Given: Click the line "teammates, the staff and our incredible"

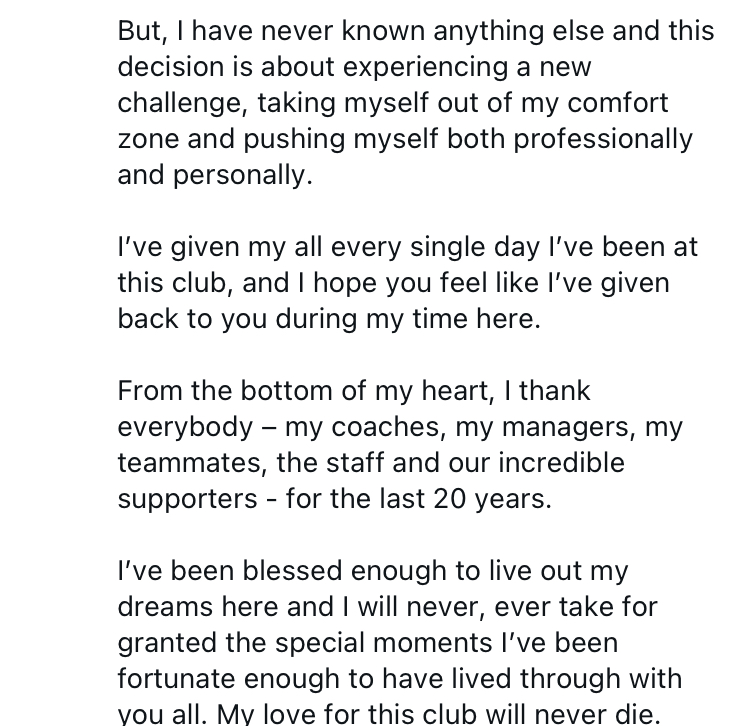Looking at the screenshot, I should [370, 463].
